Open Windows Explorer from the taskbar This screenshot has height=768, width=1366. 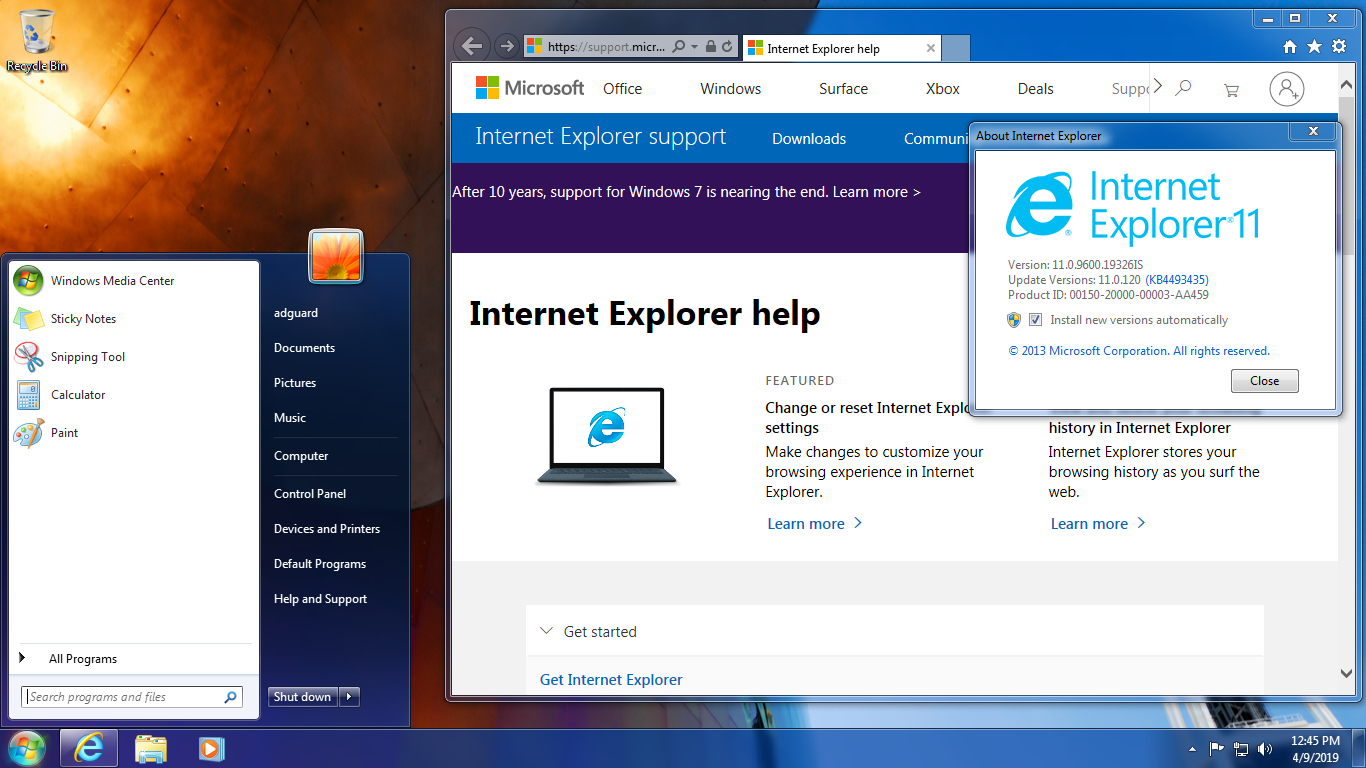click(151, 748)
